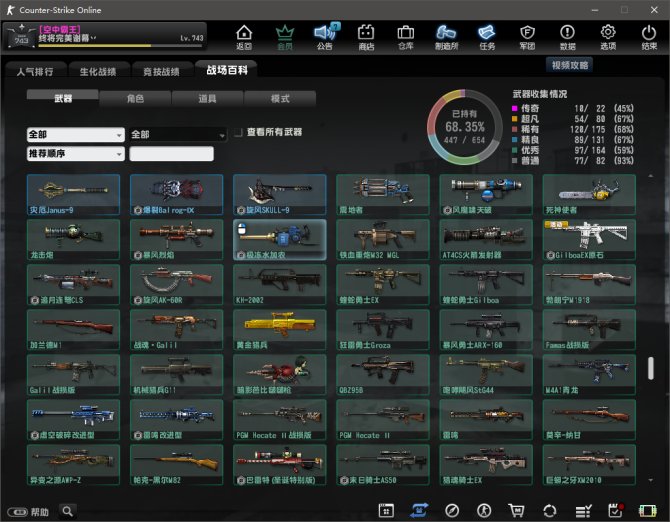Click the player rank badge 743
Image resolution: width=670 pixels, height=522 pixels.
pos(21,37)
